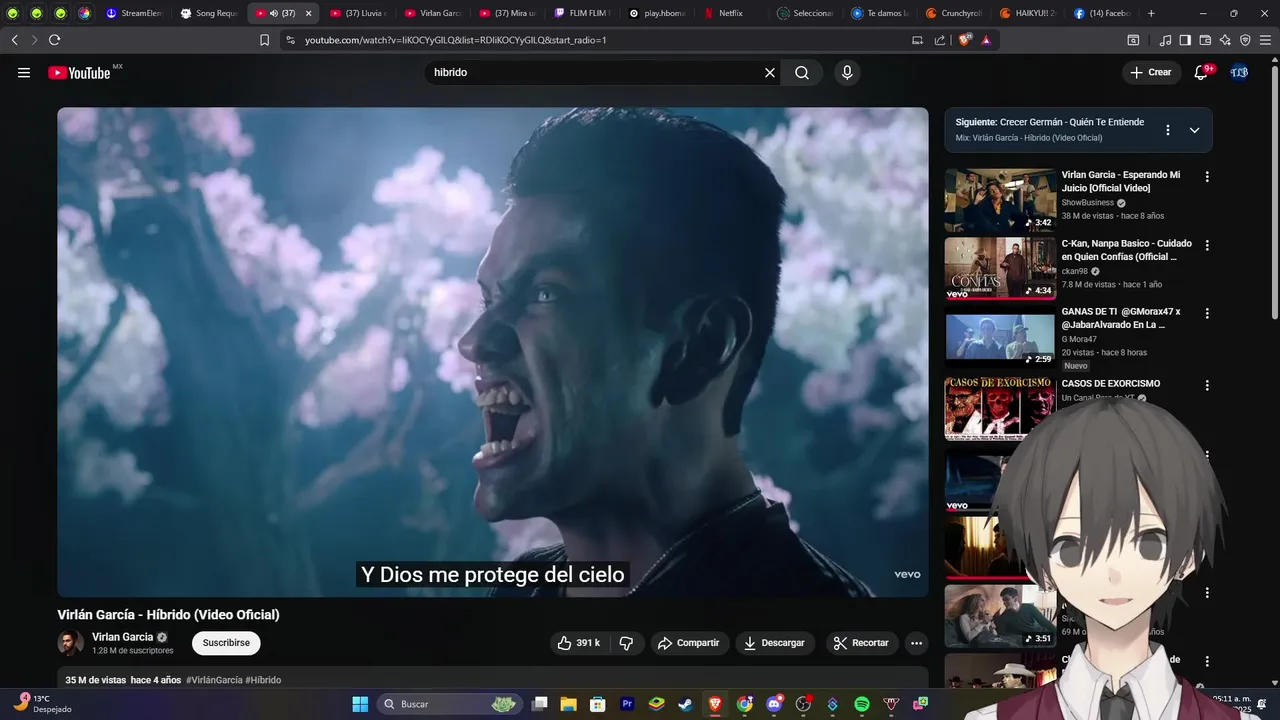
Task: Play Esperando Mi Juicio thumbnail
Action: click(x=1000, y=200)
